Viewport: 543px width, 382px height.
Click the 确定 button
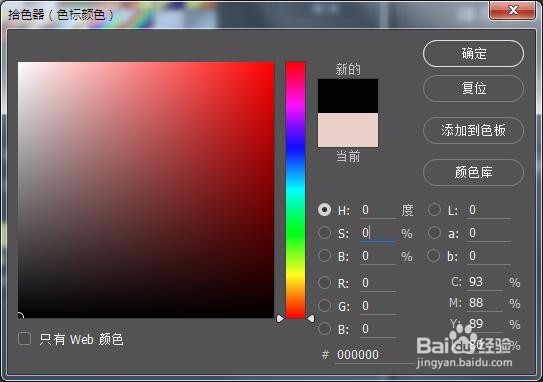pos(473,54)
